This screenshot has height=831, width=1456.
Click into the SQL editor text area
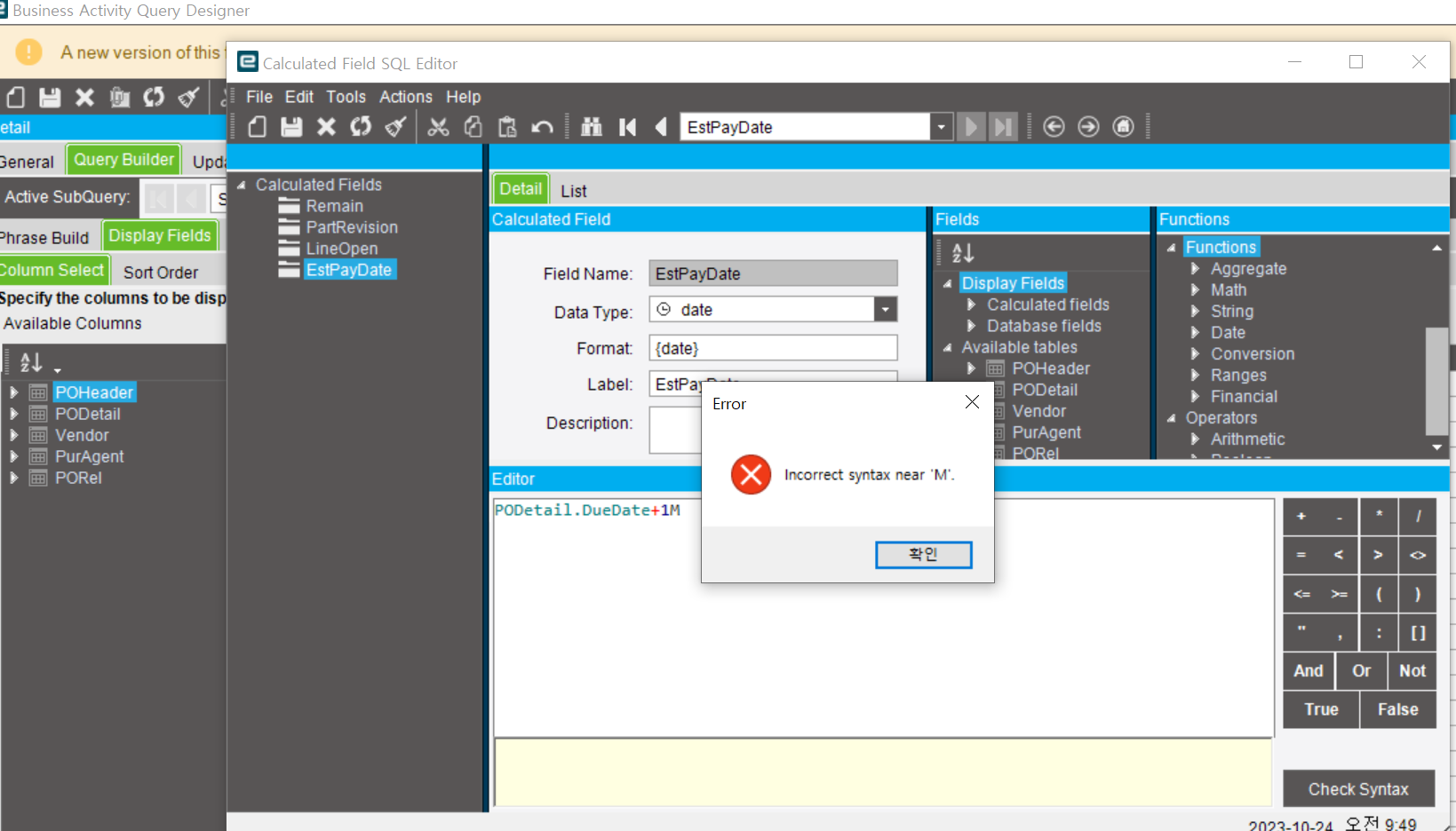[x=884, y=617]
